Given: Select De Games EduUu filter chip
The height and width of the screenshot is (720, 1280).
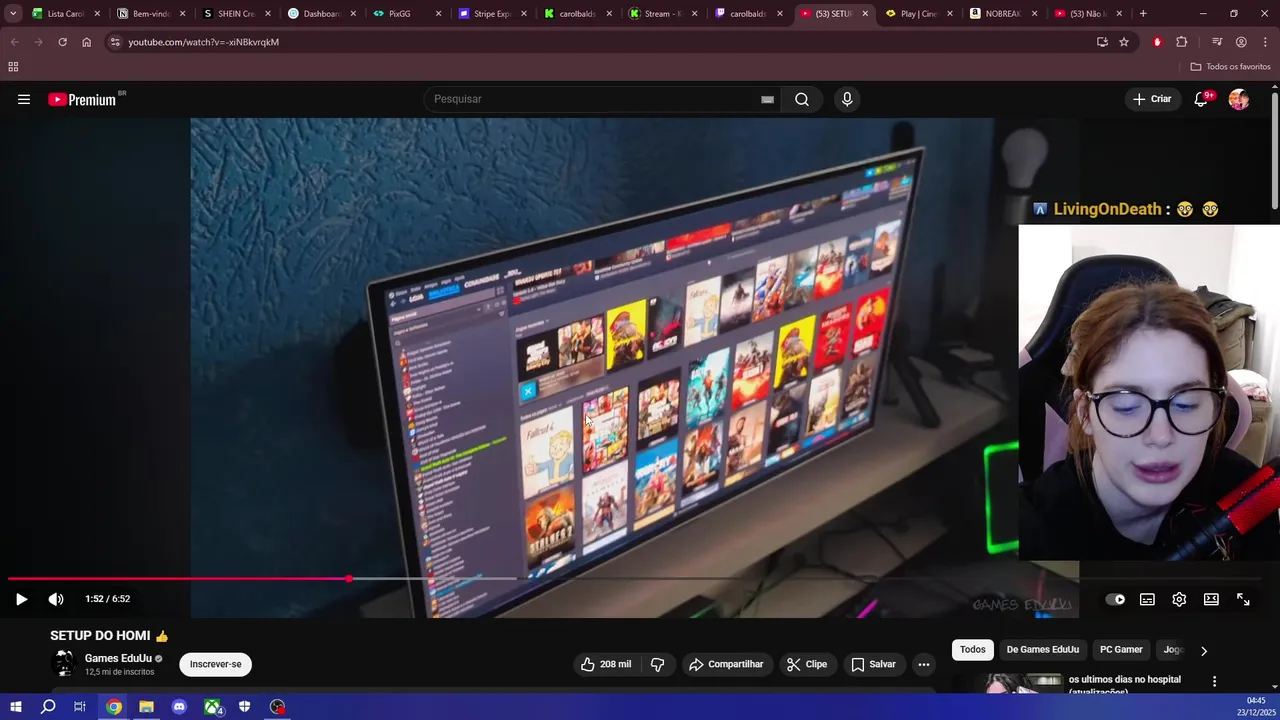Looking at the screenshot, I should coord(1042,650).
